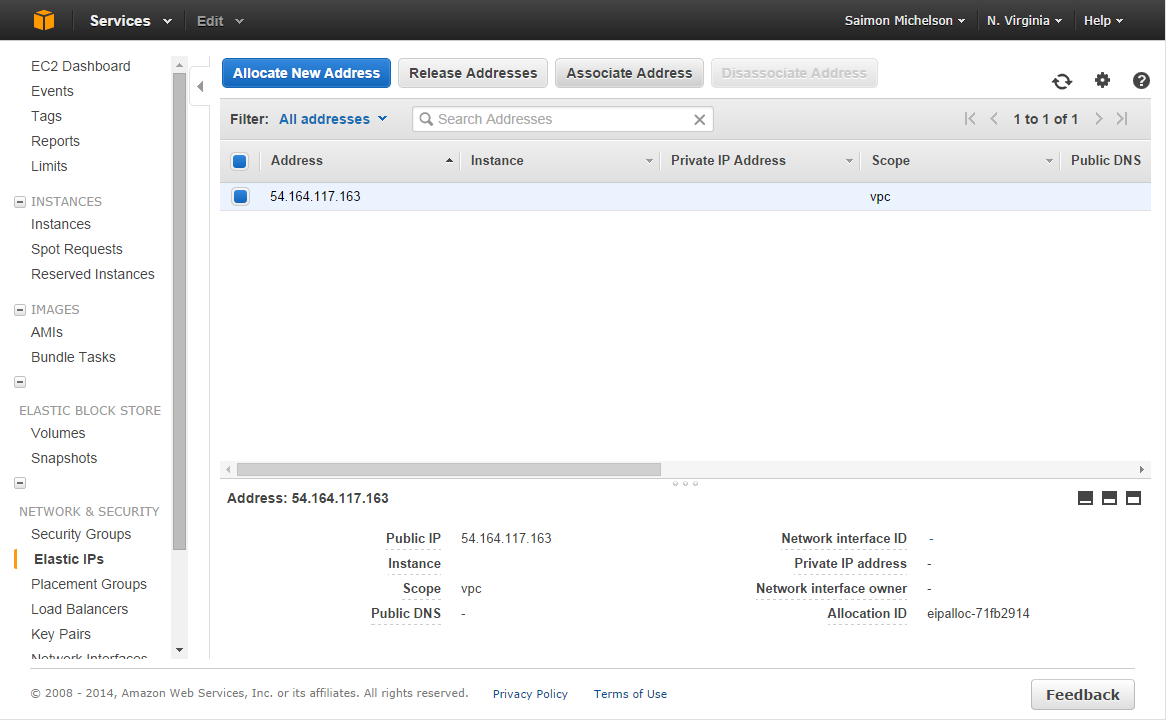Toggle checkbox for 54.164.117.163 row
This screenshot has width=1166, height=720.
240,196
